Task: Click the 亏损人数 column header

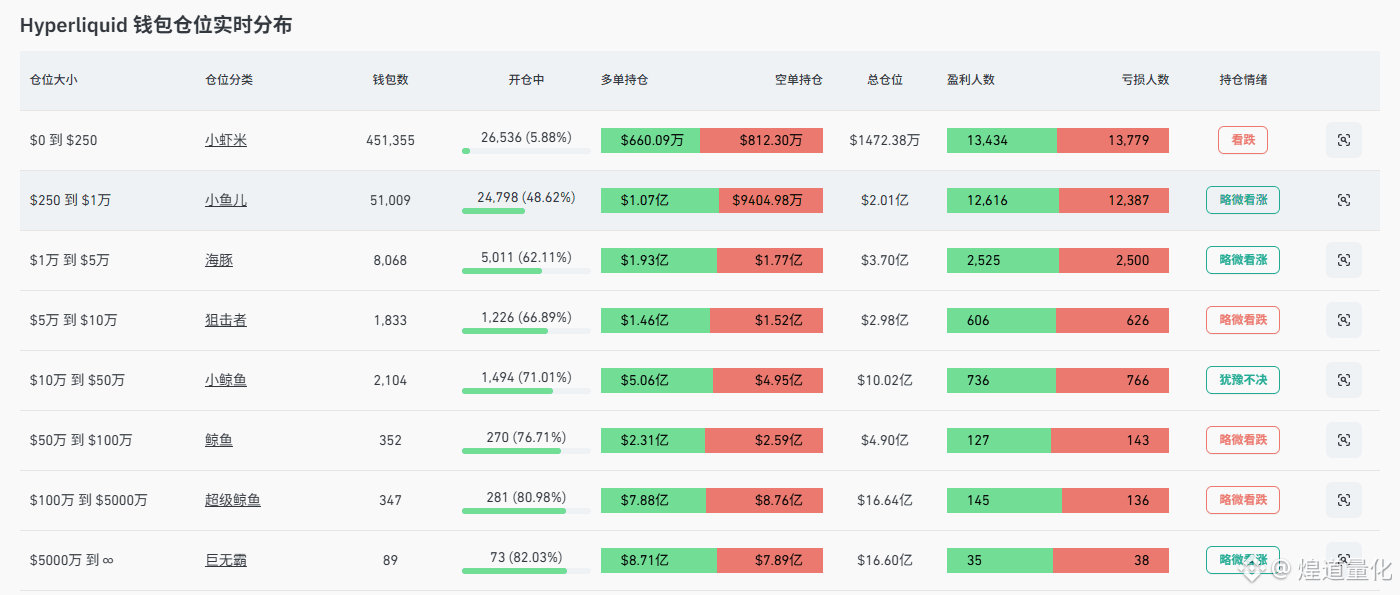Action: [x=1145, y=80]
